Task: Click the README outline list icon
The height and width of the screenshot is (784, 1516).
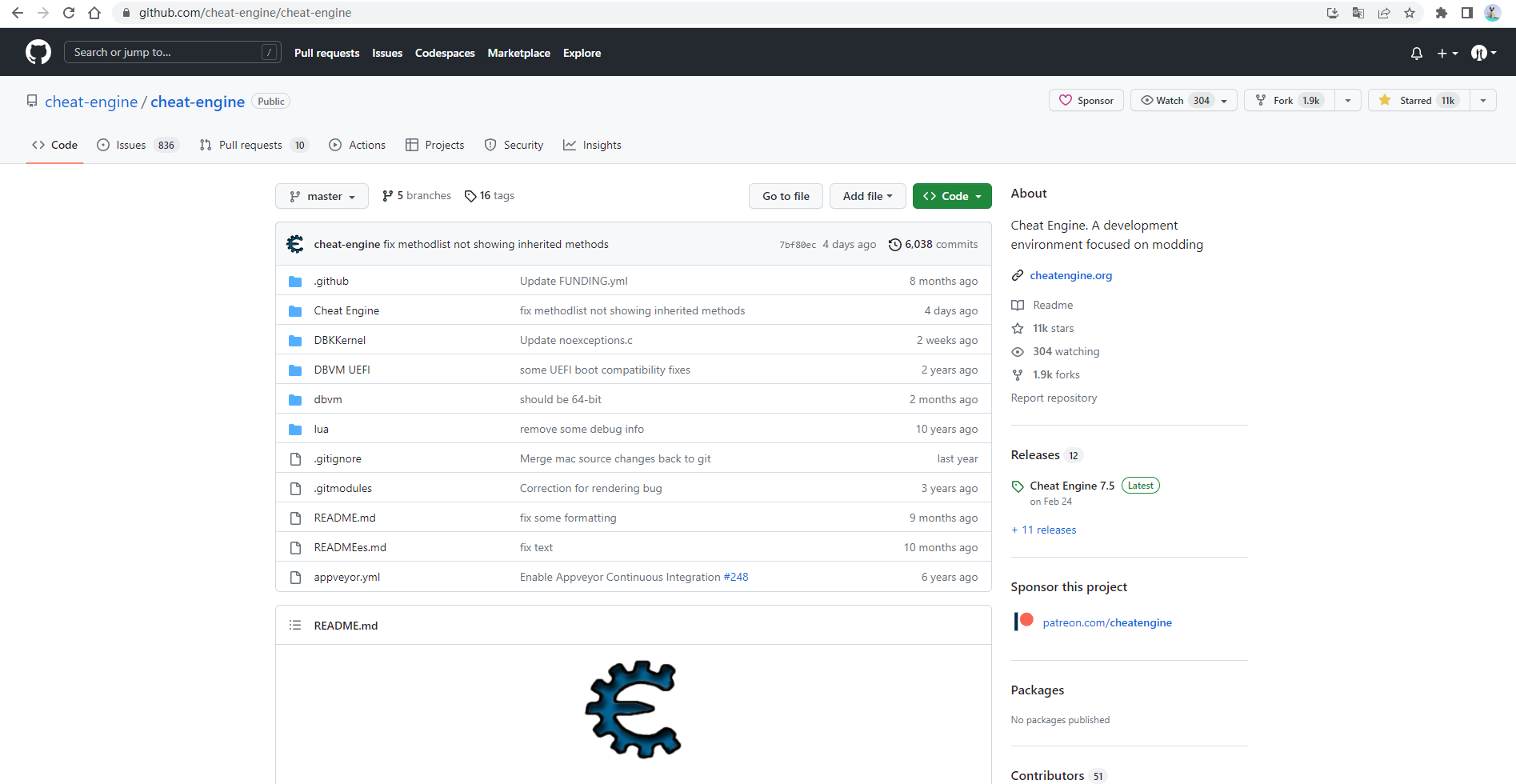Action: tap(295, 626)
